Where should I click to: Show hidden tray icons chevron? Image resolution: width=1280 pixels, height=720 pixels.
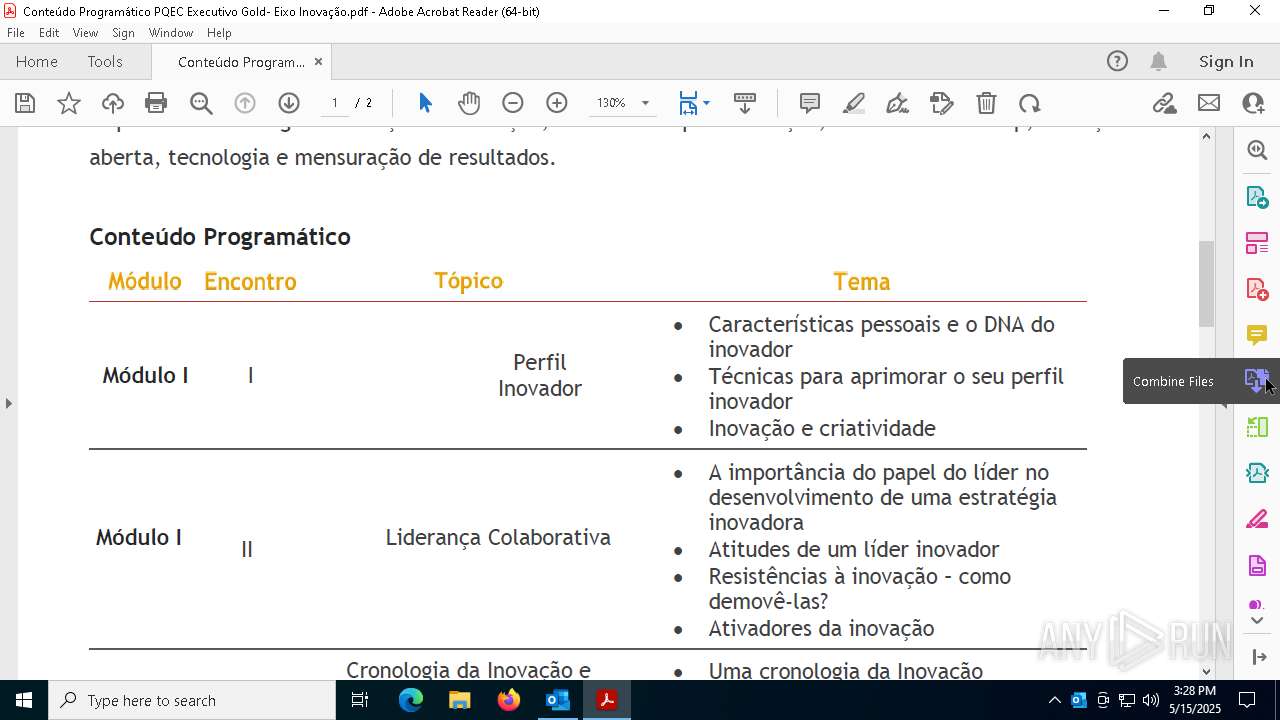pyautogui.click(x=1054, y=700)
